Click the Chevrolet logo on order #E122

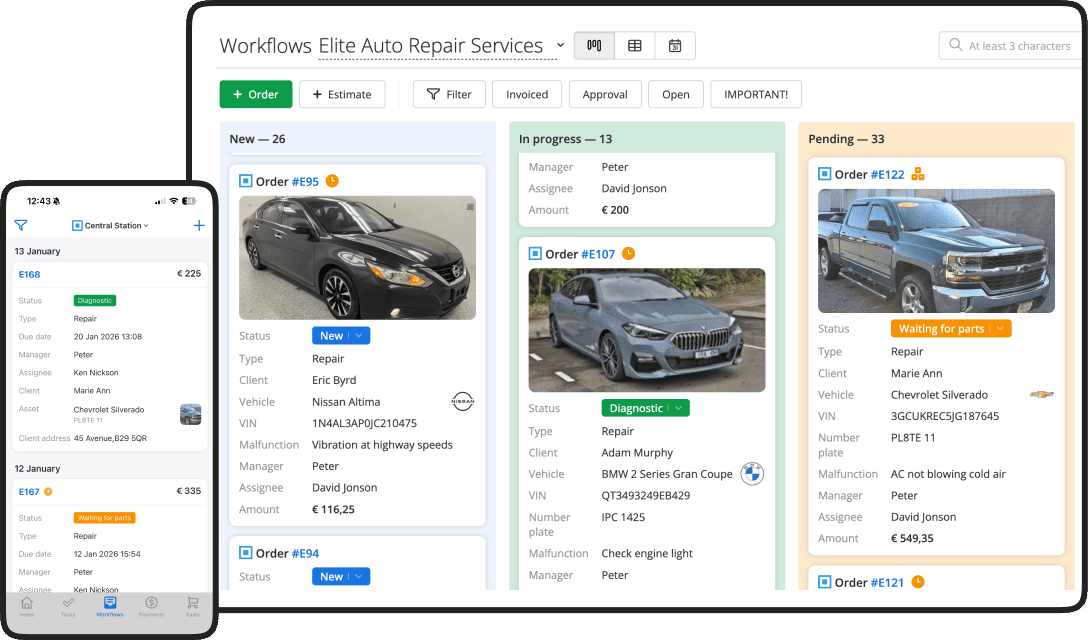tap(1041, 394)
